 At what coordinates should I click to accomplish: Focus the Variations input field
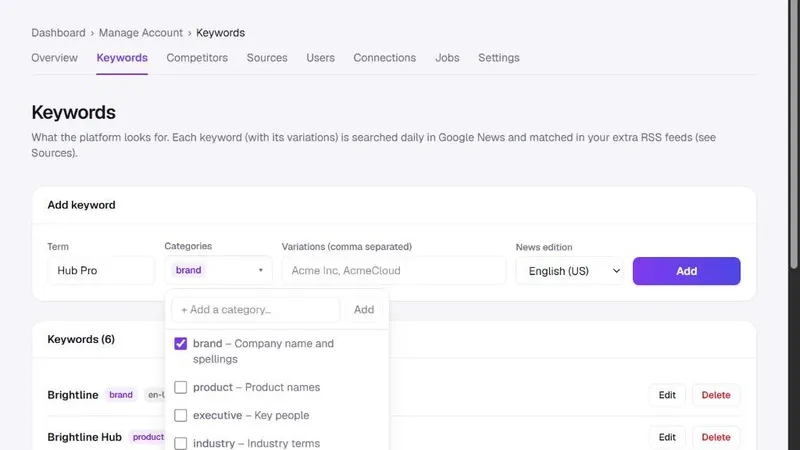pyautogui.click(x=393, y=270)
